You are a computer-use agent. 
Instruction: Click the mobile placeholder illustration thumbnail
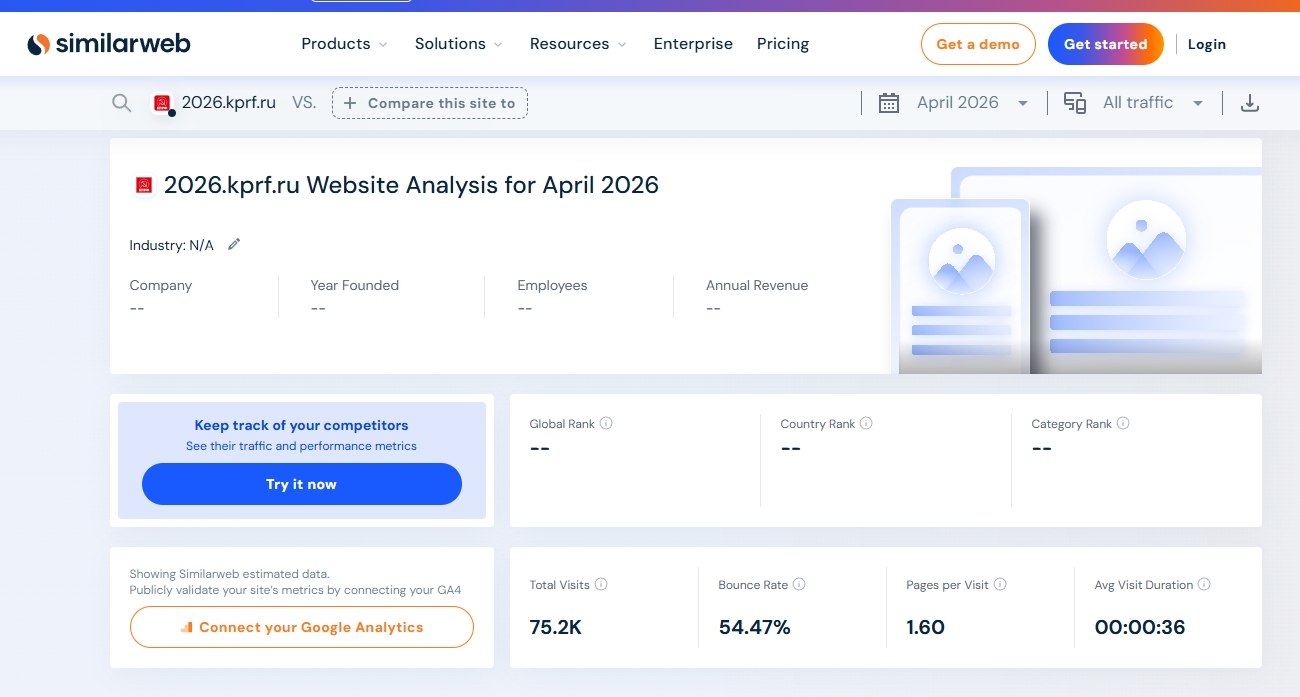tap(960, 286)
